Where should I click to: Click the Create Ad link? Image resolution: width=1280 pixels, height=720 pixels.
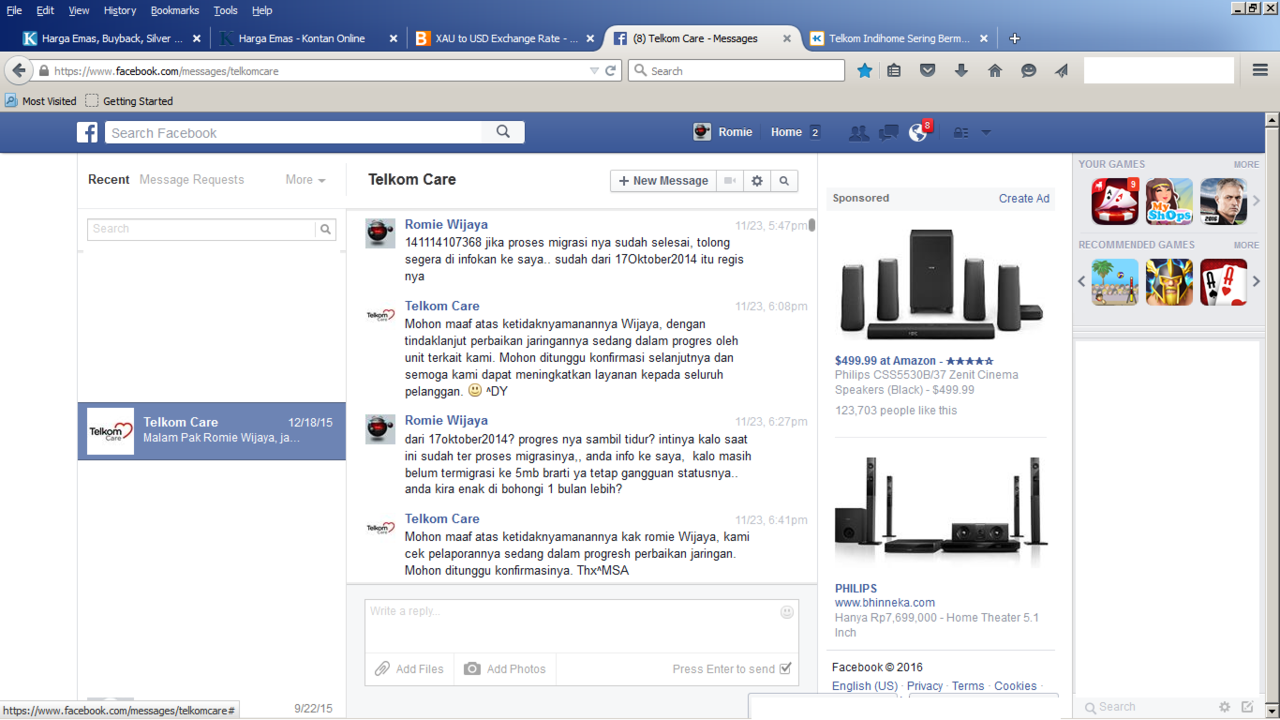click(1024, 198)
